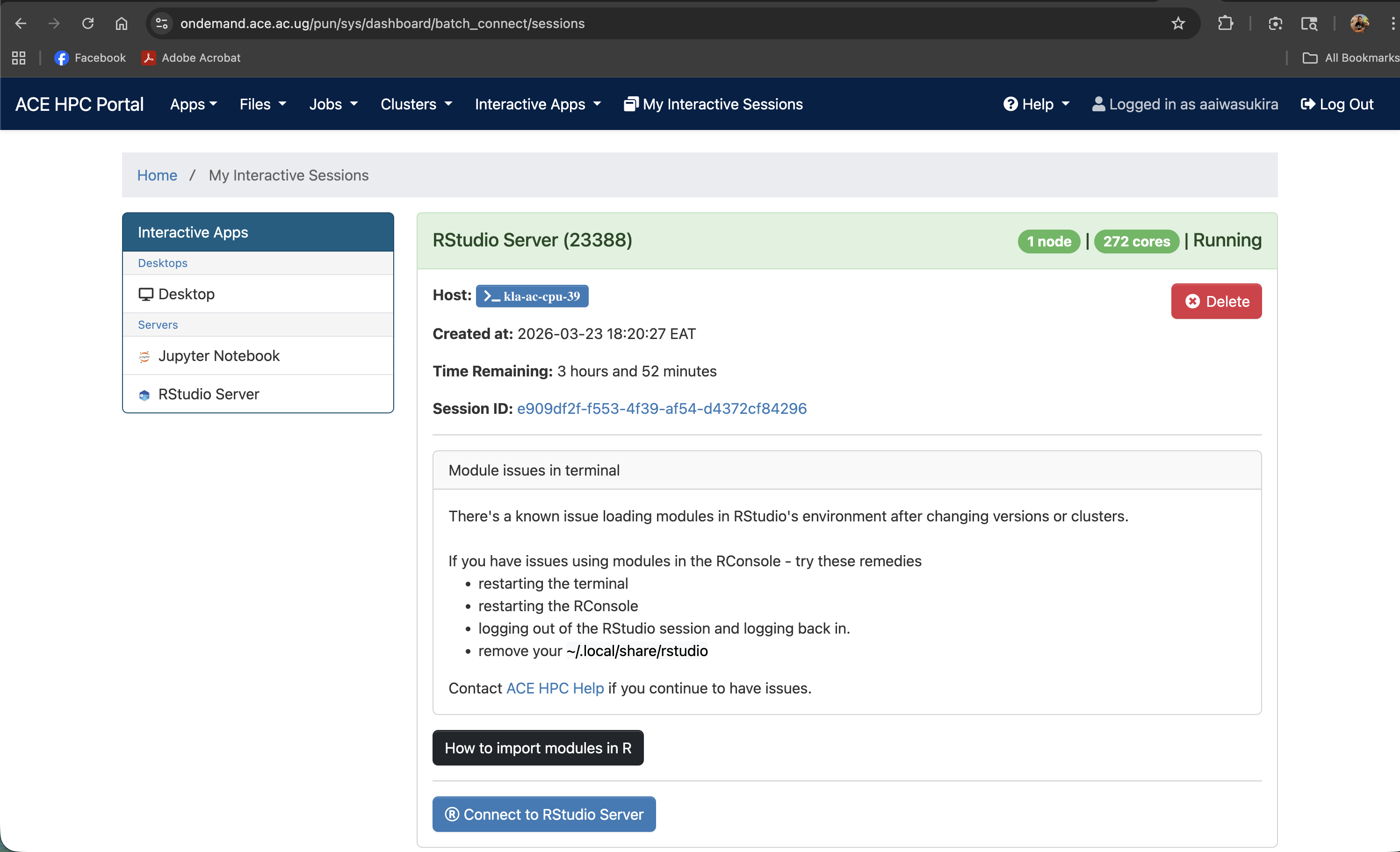Click the browser home icon

pos(121,23)
